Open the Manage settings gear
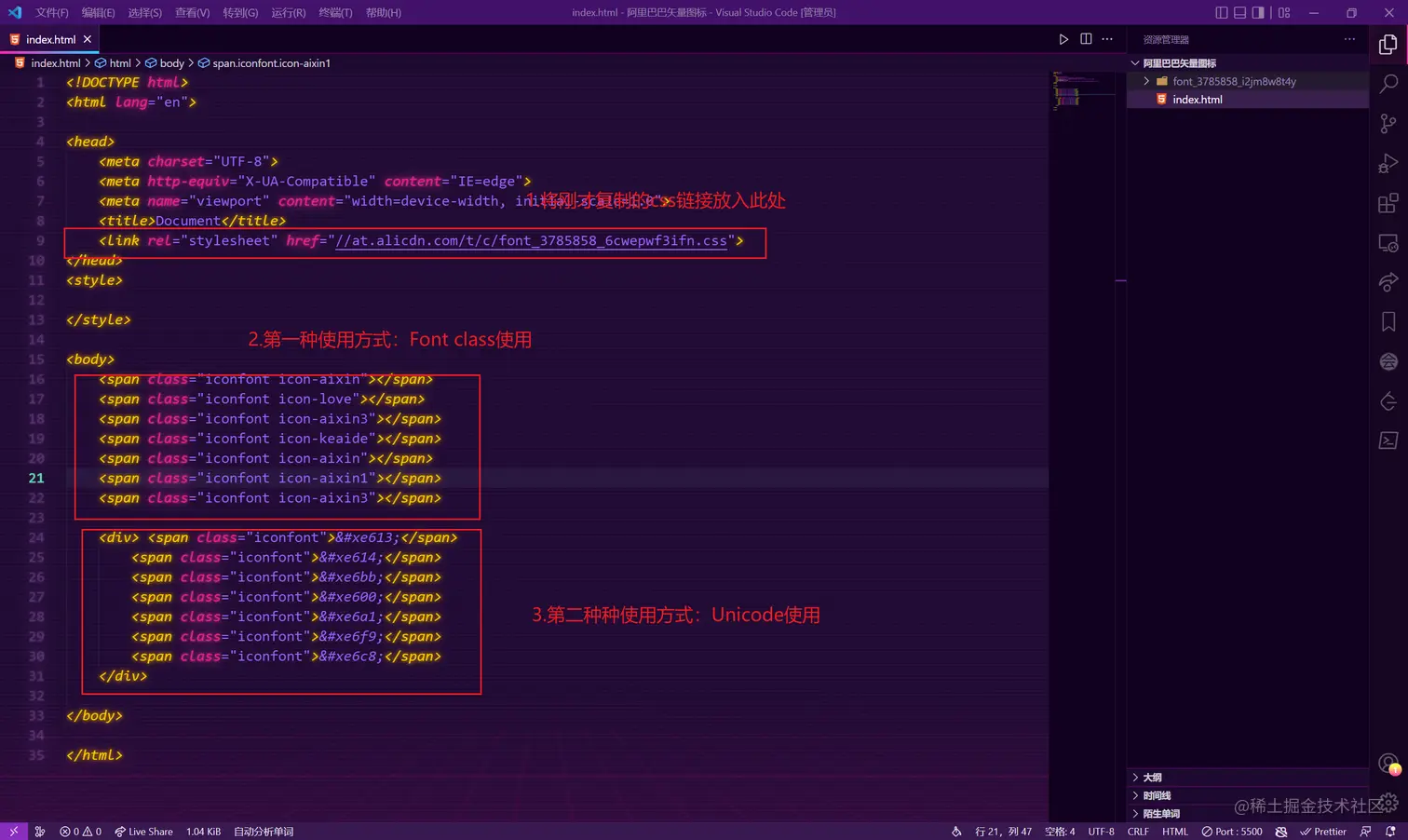1408x840 pixels. (1388, 802)
